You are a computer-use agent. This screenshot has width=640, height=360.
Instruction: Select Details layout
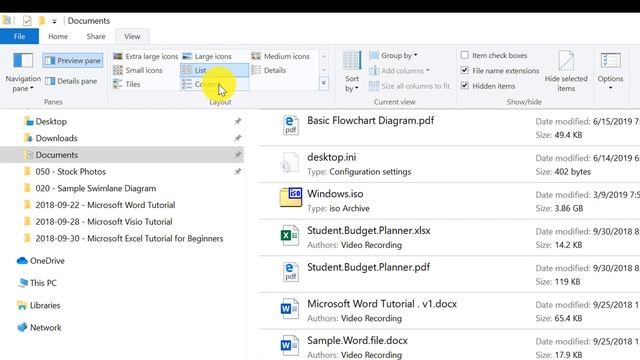269,70
